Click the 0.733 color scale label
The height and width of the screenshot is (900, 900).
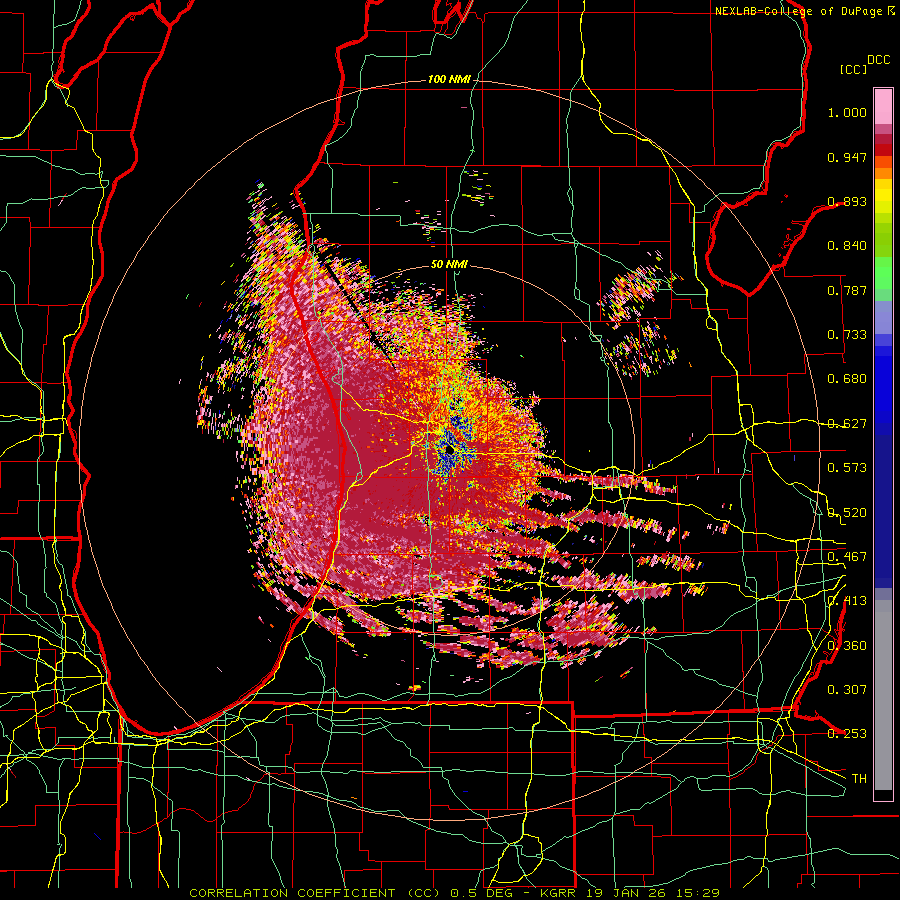[x=847, y=335]
